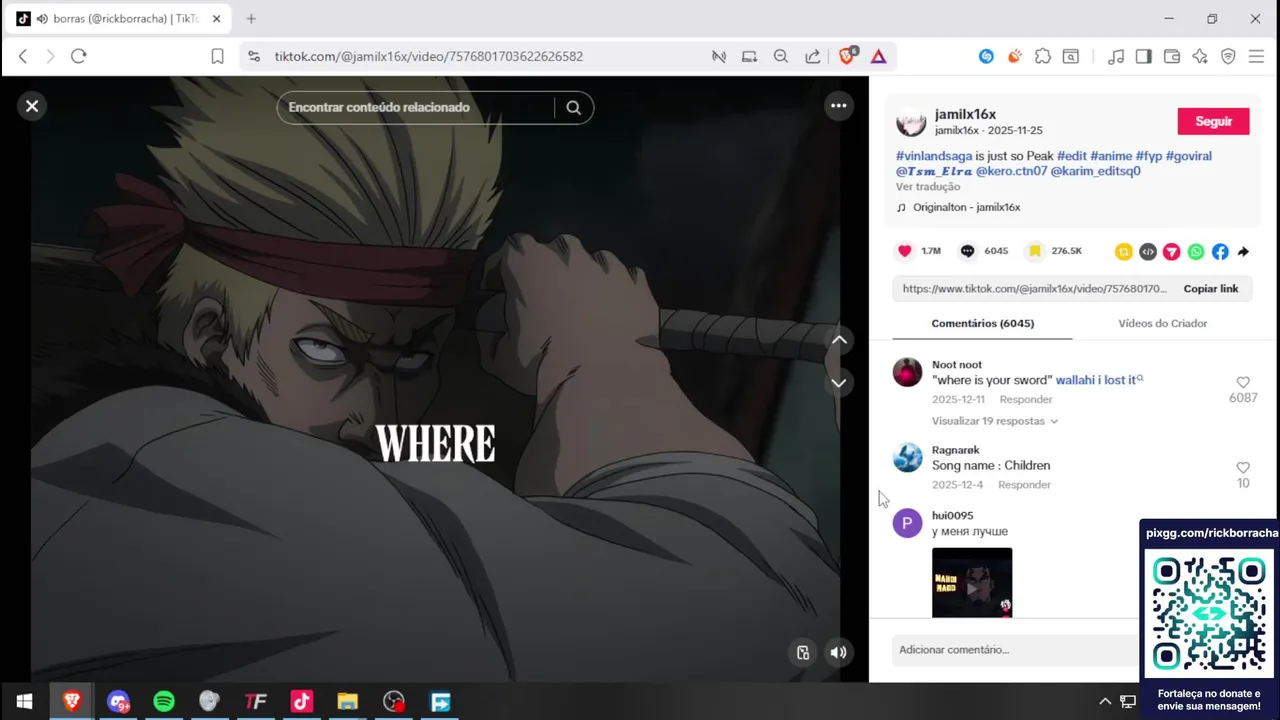Open more share options arrow
Screen dimensions: 1280x720
[1243, 252]
